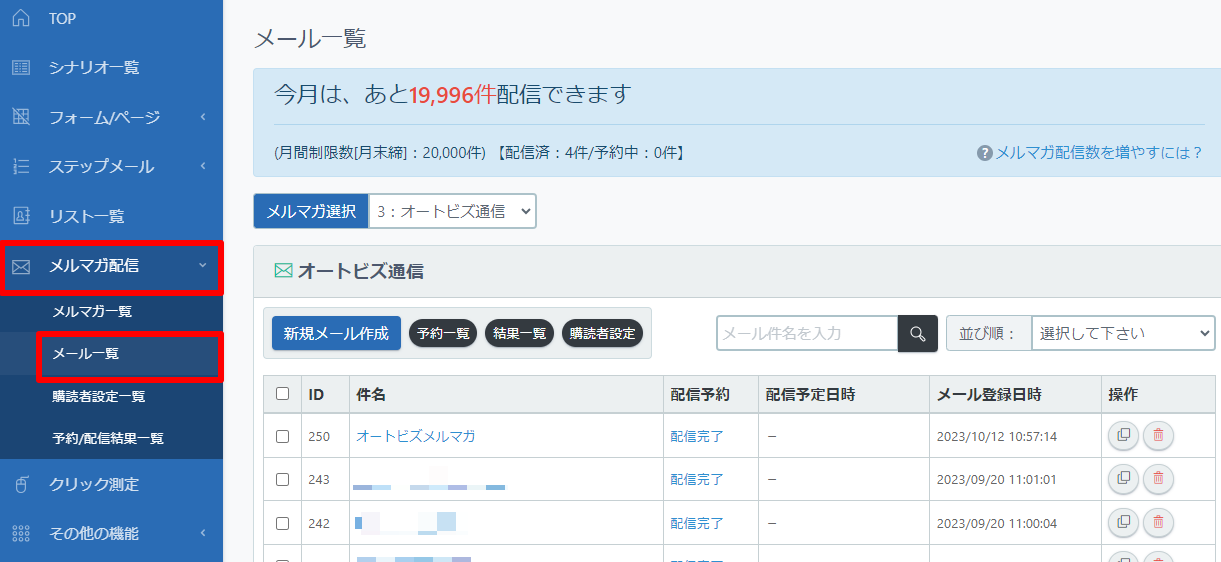This screenshot has width=1221, height=562.
Task: Click the メール件名 search input field
Action: [806, 333]
